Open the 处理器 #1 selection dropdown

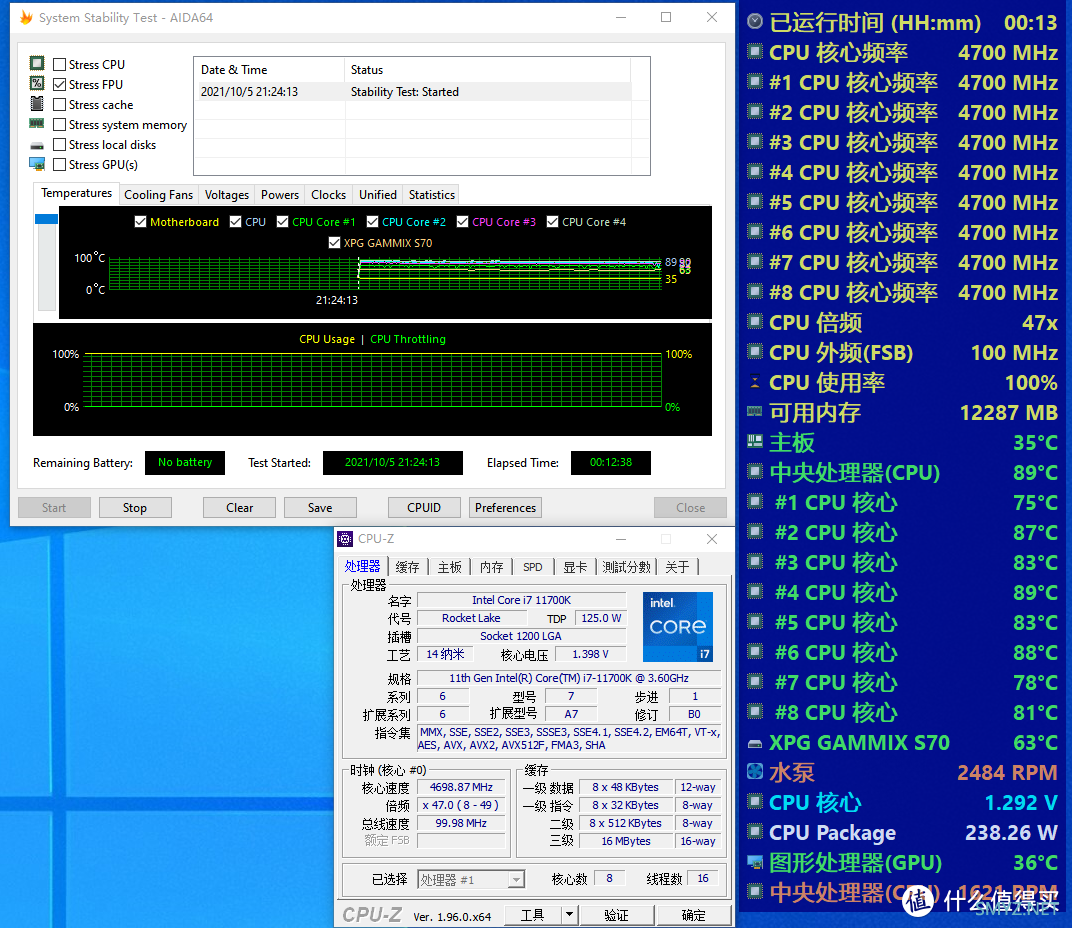(x=517, y=879)
